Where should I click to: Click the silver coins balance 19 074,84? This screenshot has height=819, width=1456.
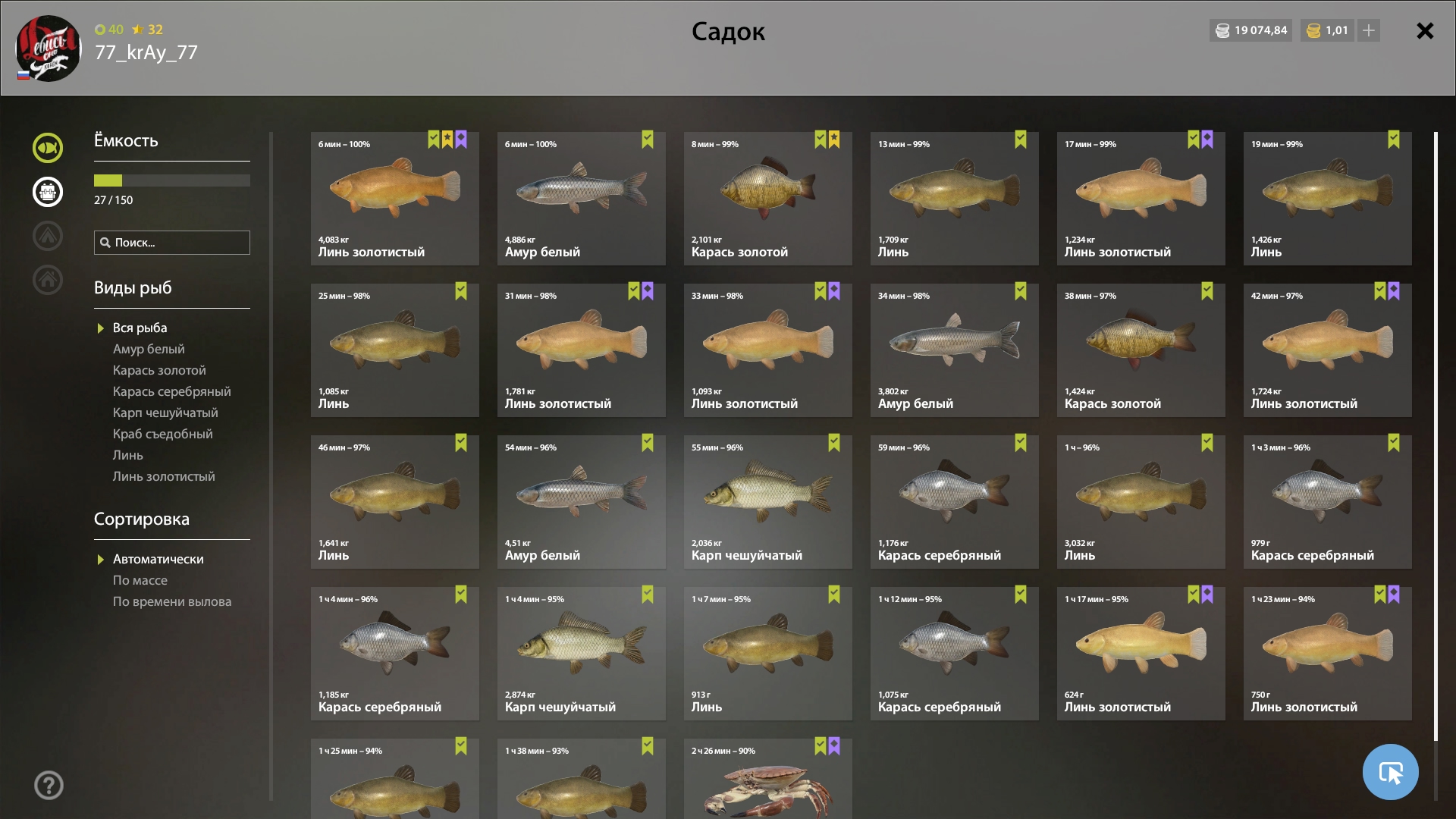[1250, 30]
